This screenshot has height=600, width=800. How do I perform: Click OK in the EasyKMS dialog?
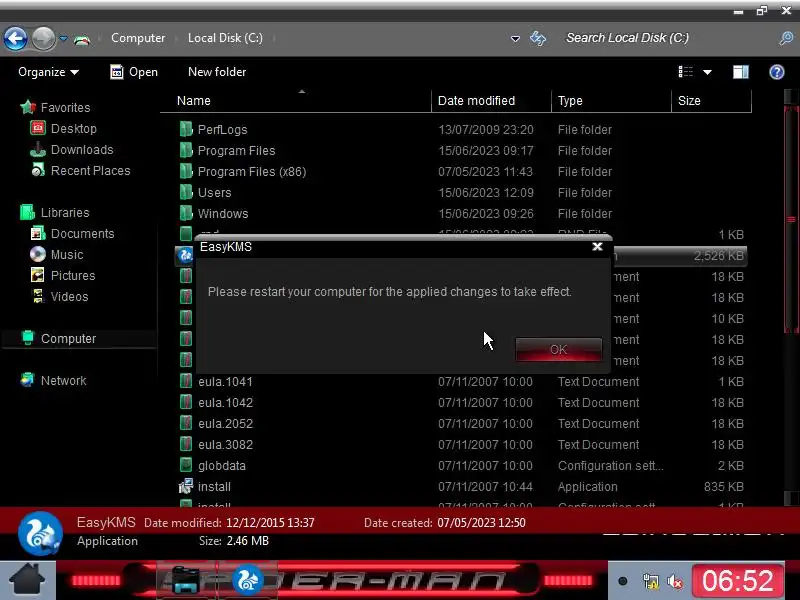559,349
